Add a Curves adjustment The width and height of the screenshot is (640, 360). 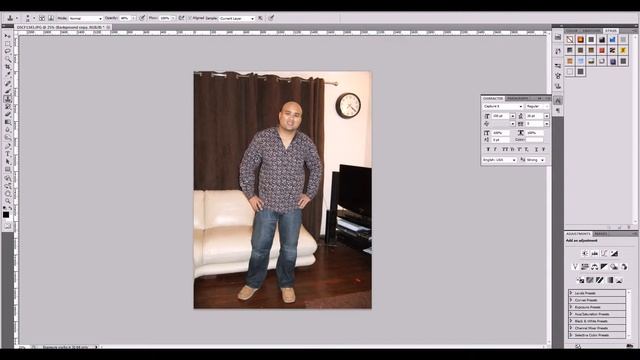pyautogui.click(x=604, y=253)
